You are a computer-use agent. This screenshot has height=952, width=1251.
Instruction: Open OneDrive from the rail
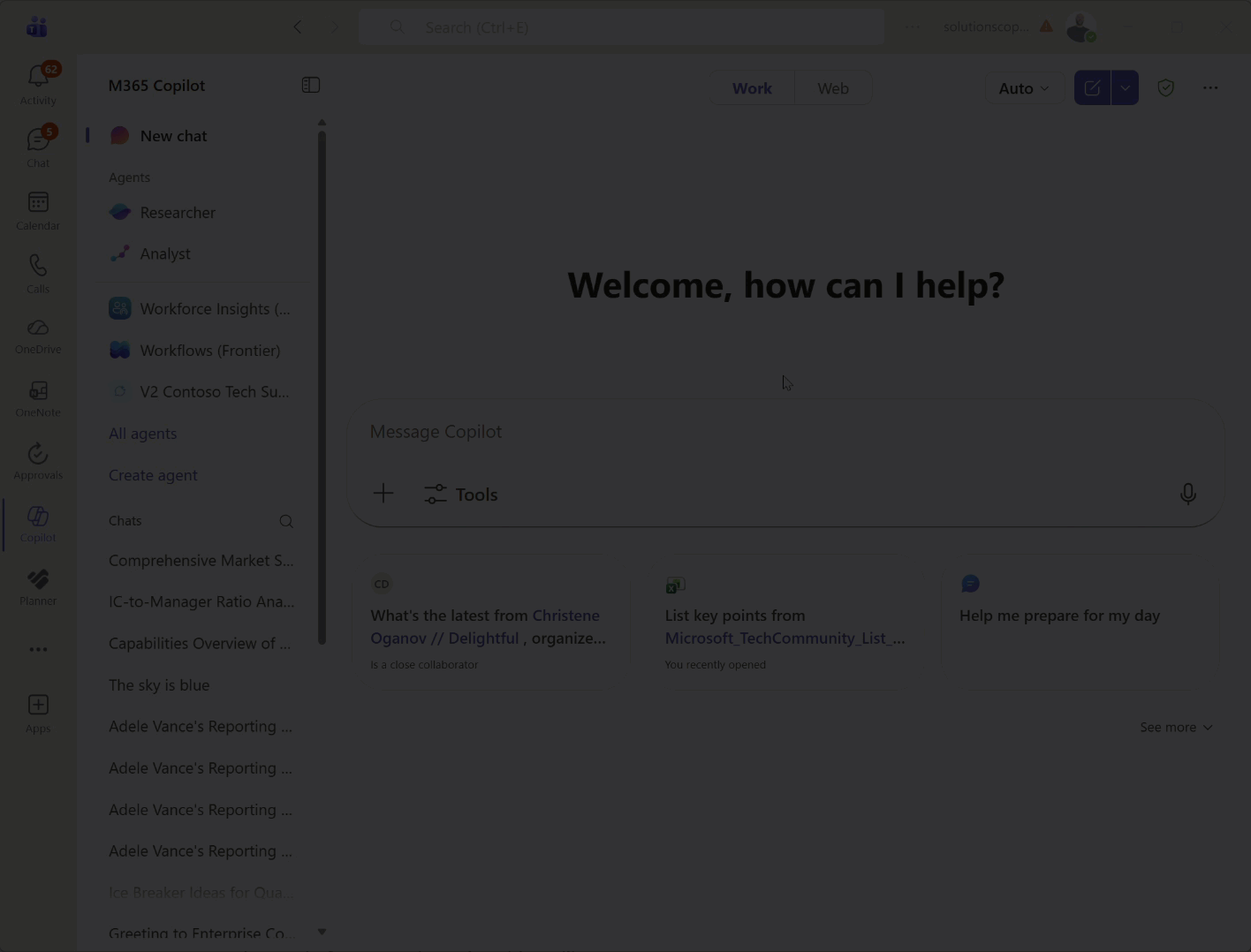point(38,336)
